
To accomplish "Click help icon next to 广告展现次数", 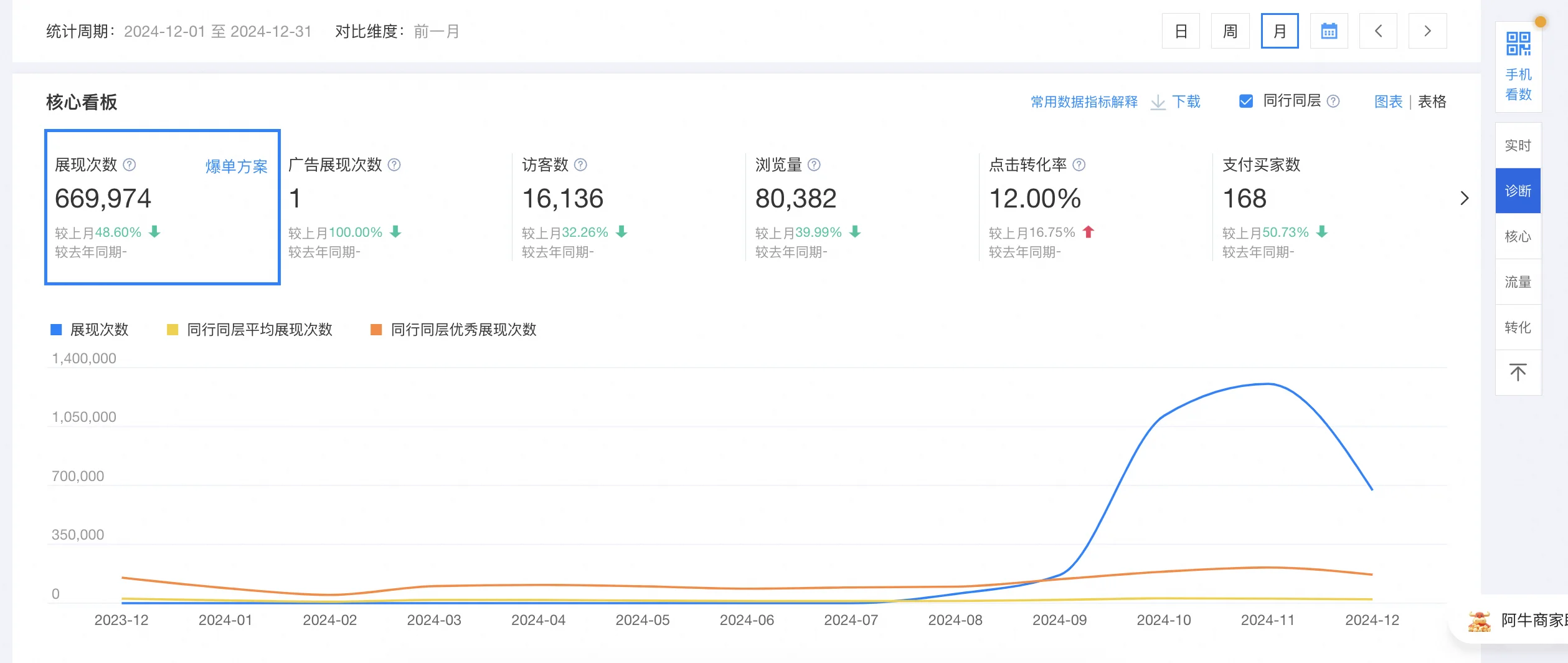I will coord(394,165).
